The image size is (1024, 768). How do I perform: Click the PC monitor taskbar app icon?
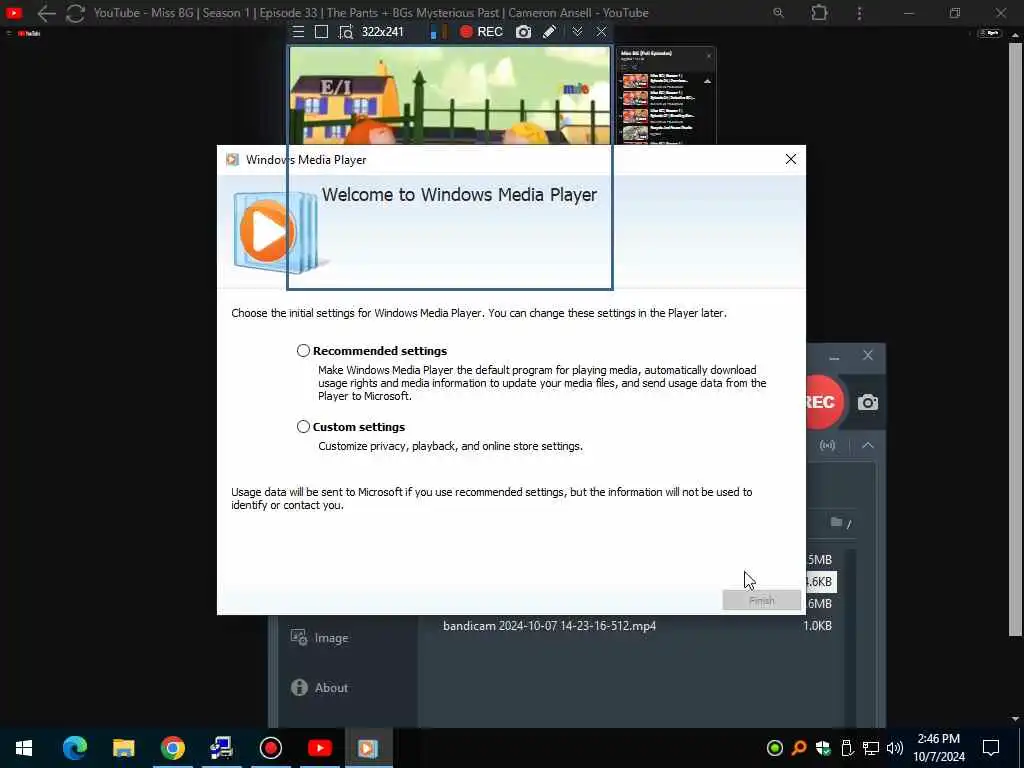221,748
